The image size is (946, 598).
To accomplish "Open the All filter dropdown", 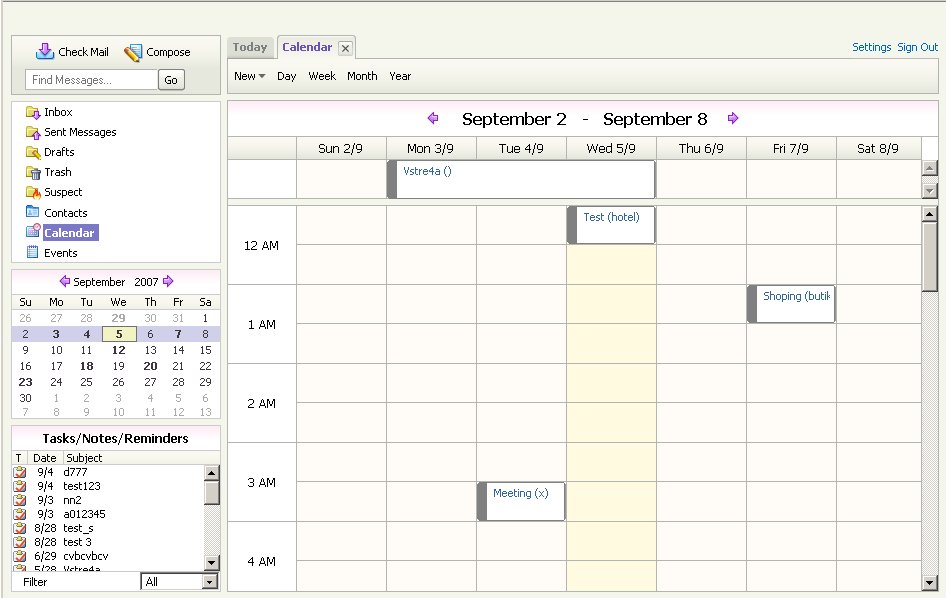I will tap(179, 581).
